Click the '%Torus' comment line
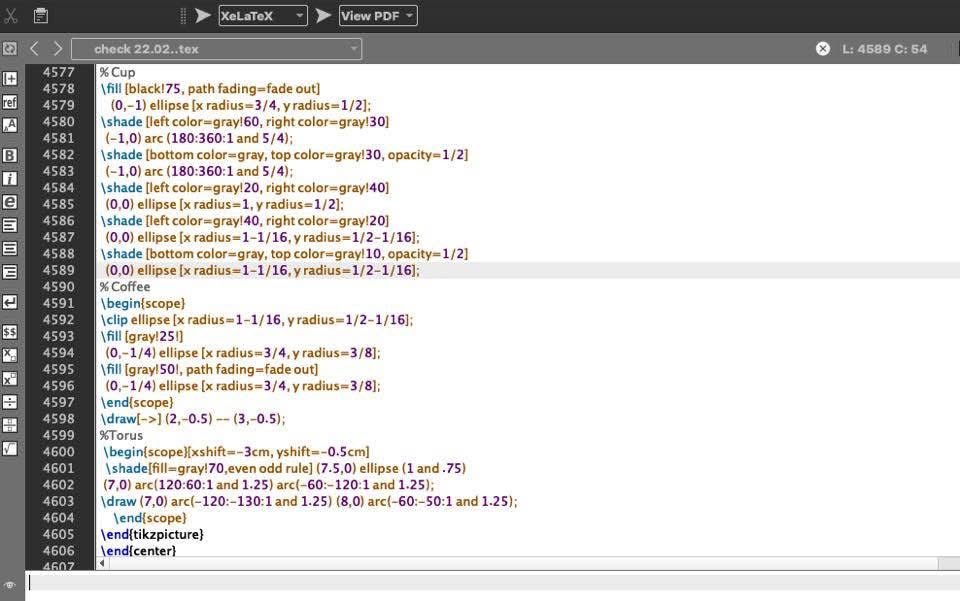Viewport: 960px width, 601px height. pyautogui.click(x=121, y=435)
